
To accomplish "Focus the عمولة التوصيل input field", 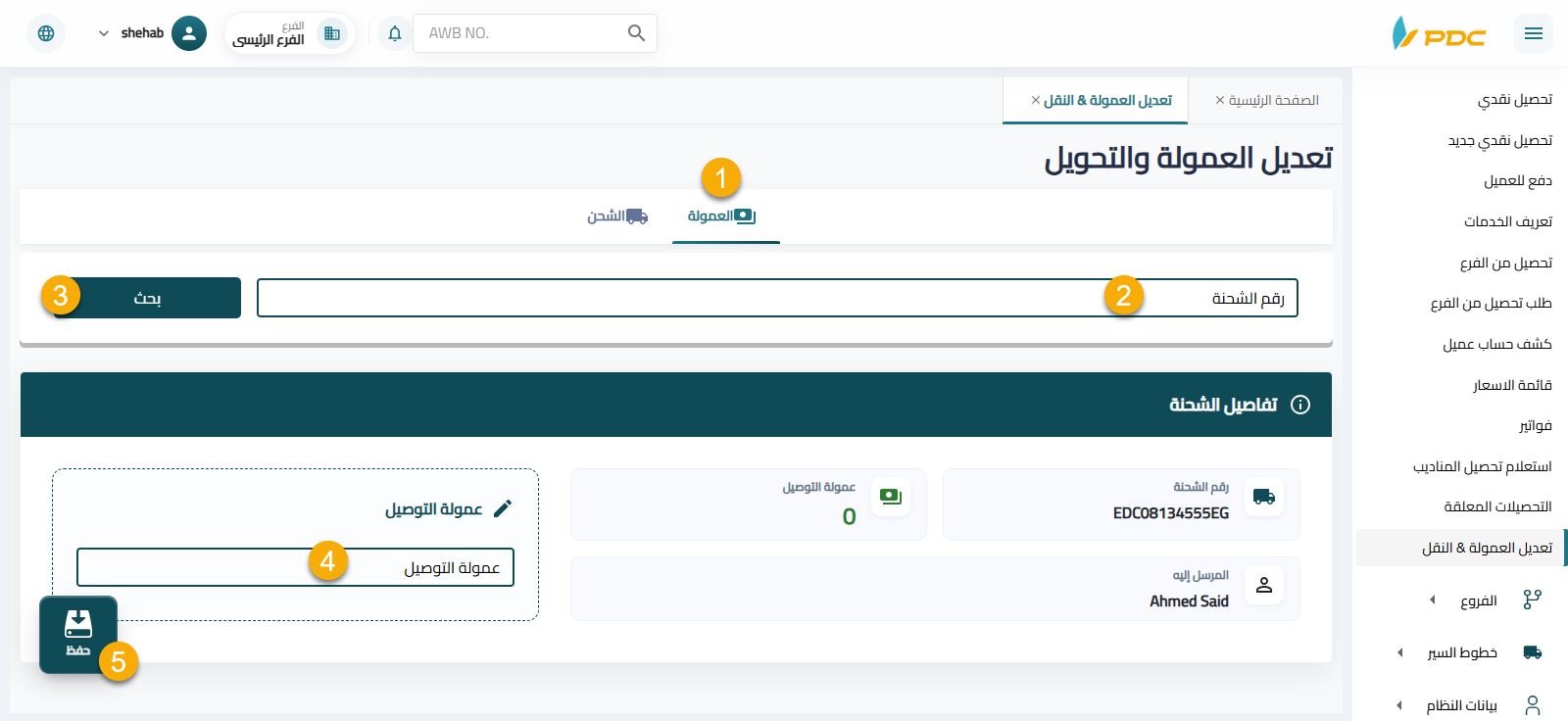I will (295, 567).
